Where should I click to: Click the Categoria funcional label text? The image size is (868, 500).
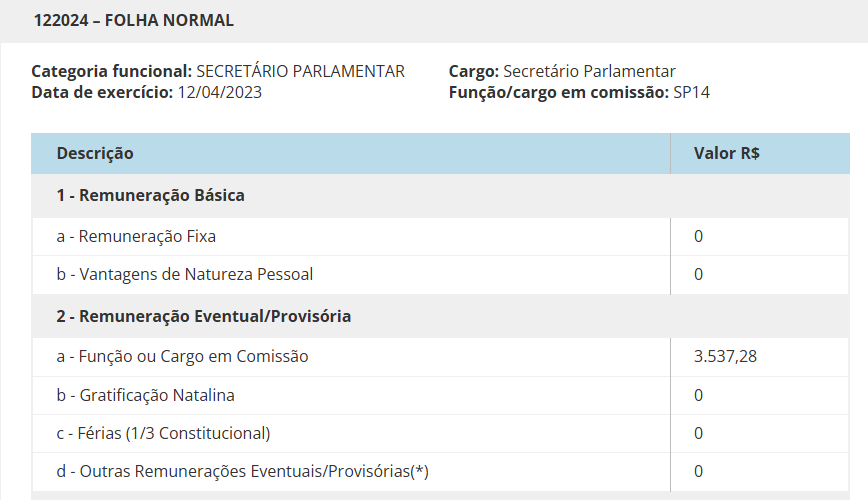[111, 72]
